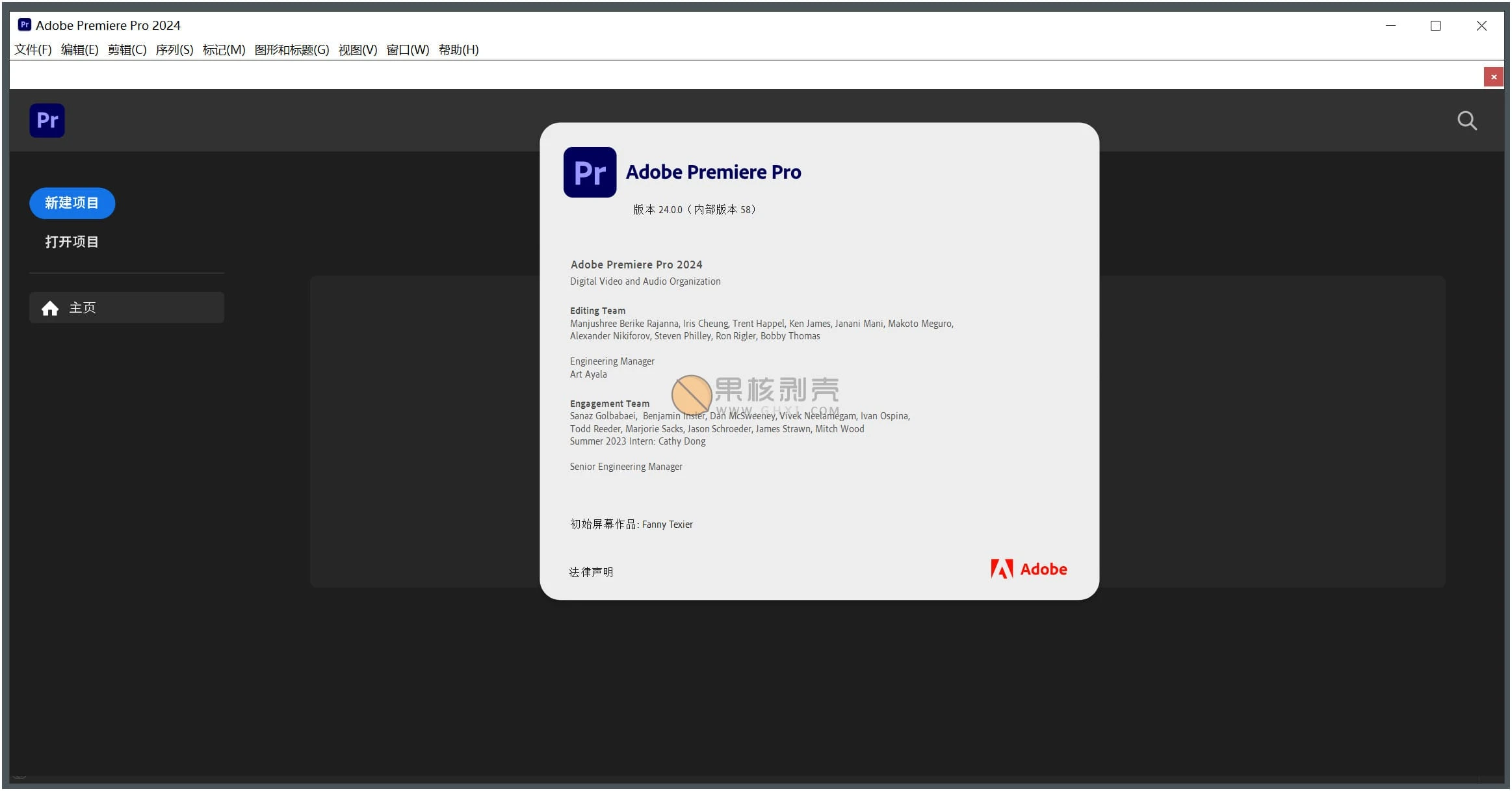1512x791 pixels.
Task: Click the 新建项目 button
Action: pos(72,203)
